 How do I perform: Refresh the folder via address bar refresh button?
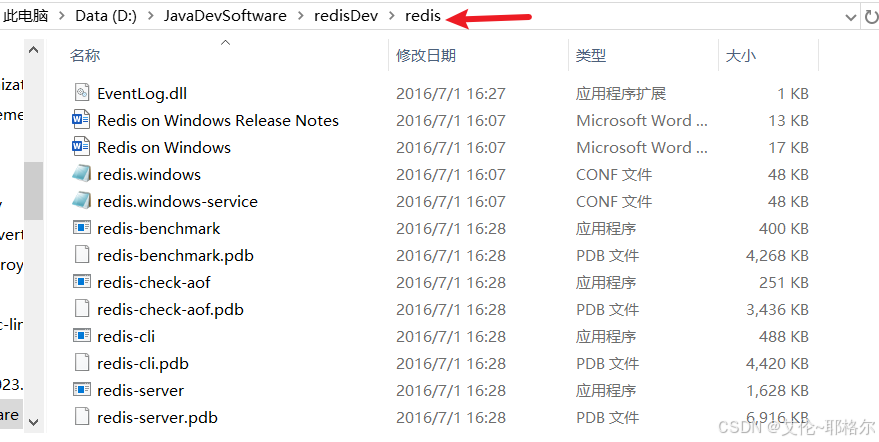tap(871, 16)
